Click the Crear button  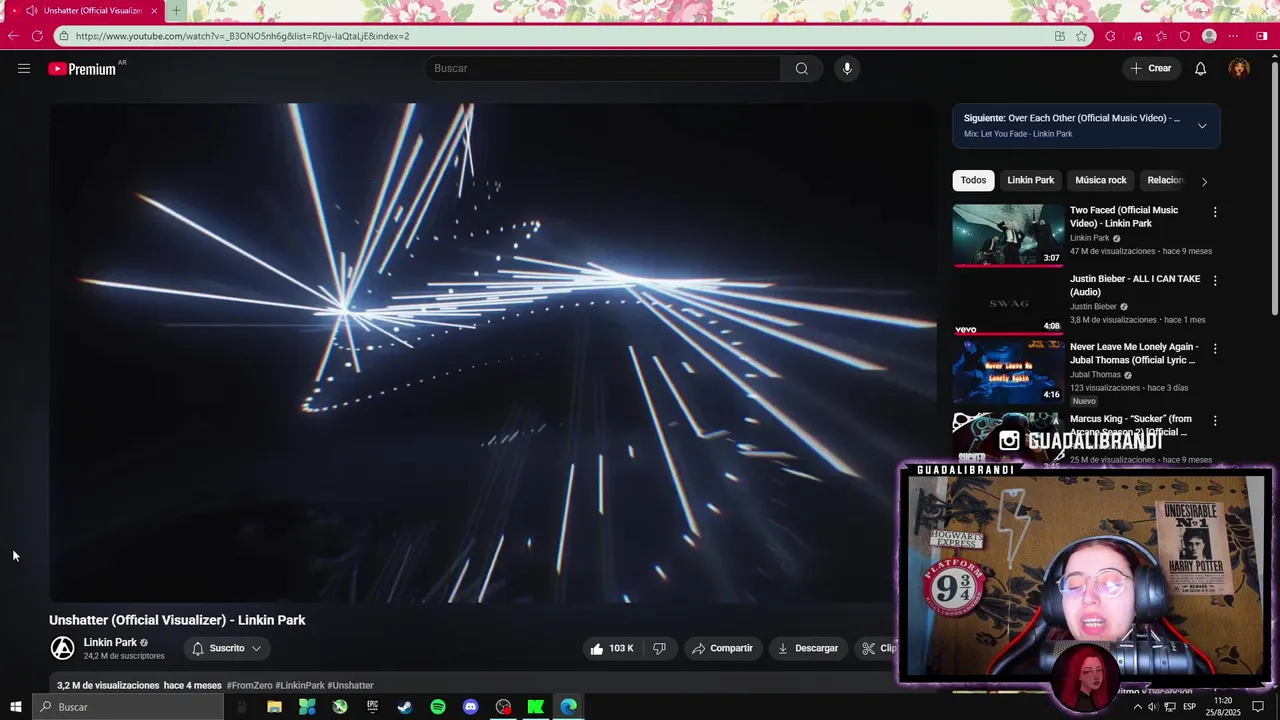[x=1150, y=68]
